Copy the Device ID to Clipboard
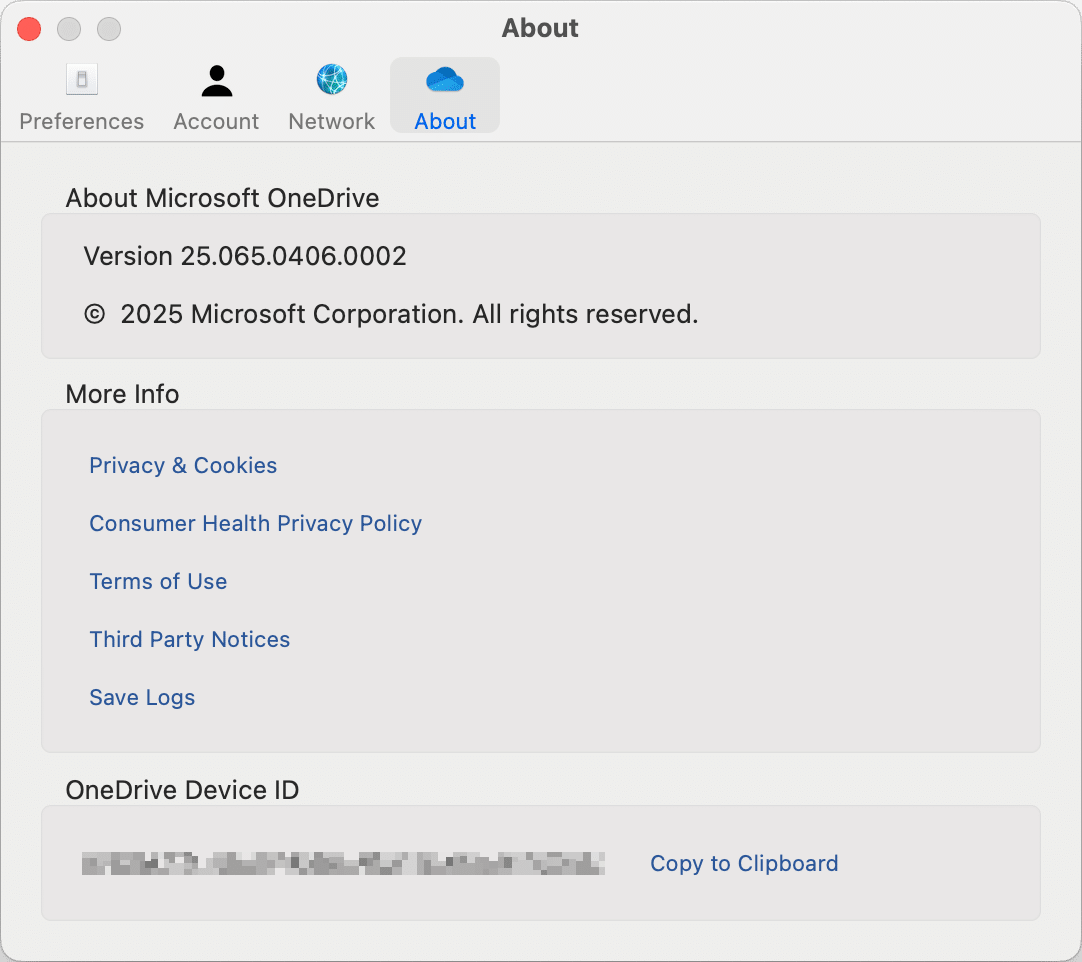The height and width of the screenshot is (962, 1082). pyautogui.click(x=744, y=863)
